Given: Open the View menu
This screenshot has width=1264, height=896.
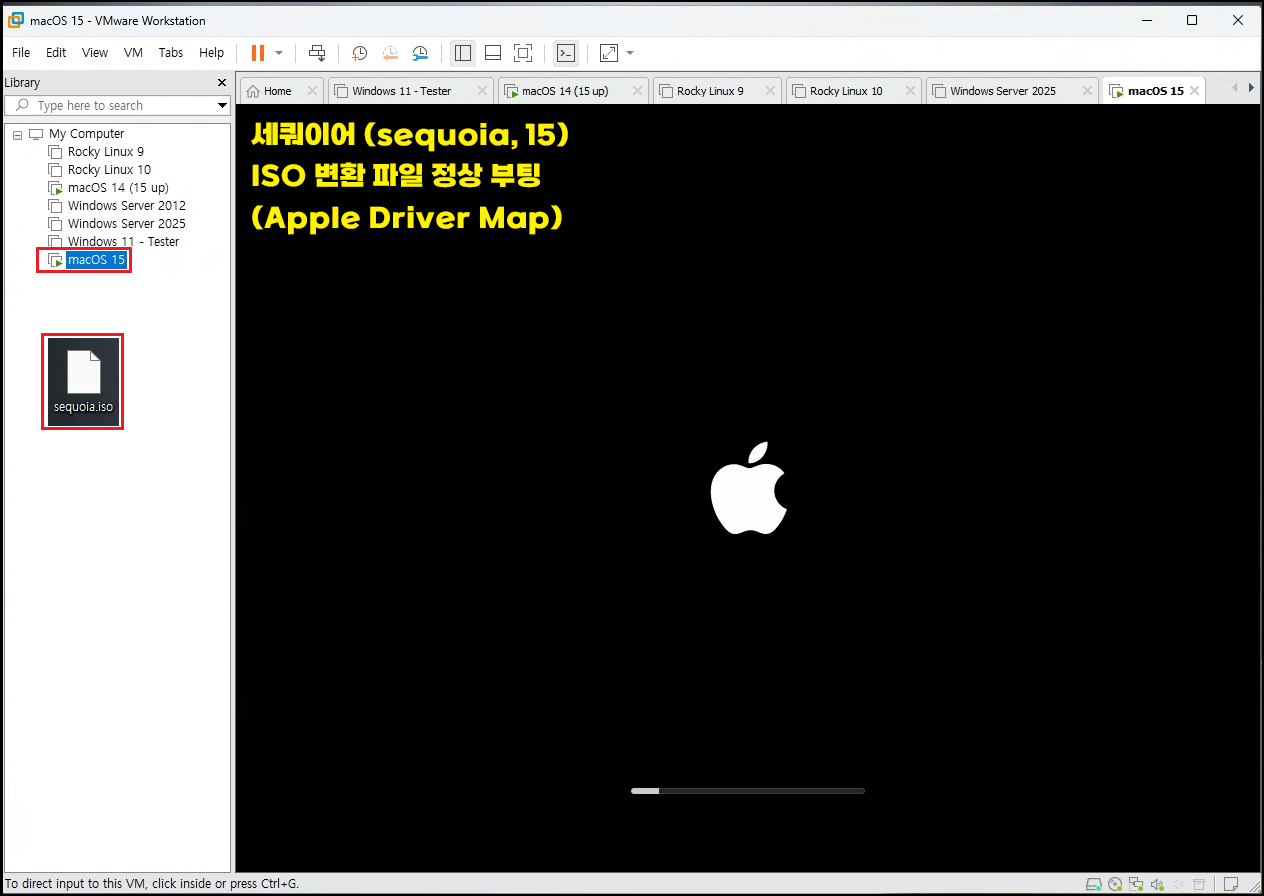Looking at the screenshot, I should (x=95, y=53).
